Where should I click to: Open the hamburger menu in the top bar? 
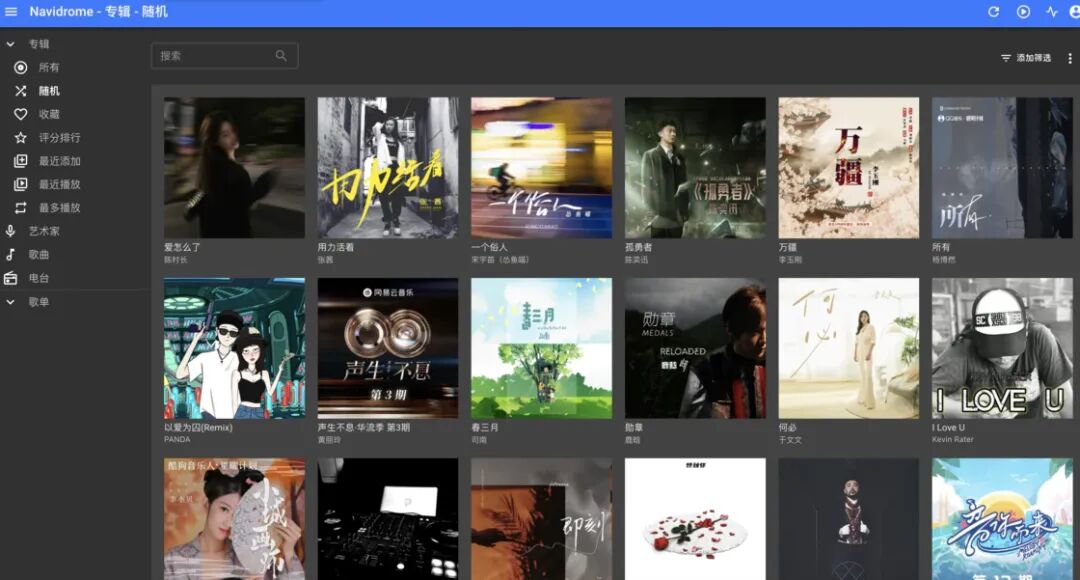point(12,12)
